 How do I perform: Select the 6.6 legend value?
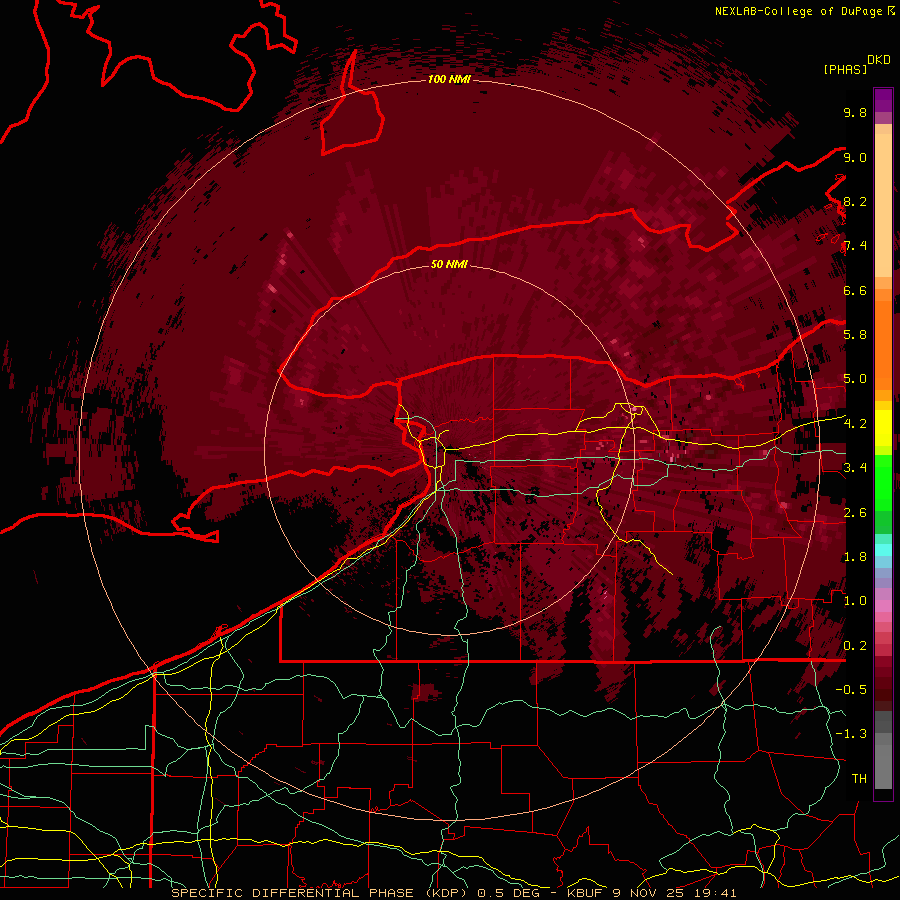pyautogui.click(x=855, y=290)
